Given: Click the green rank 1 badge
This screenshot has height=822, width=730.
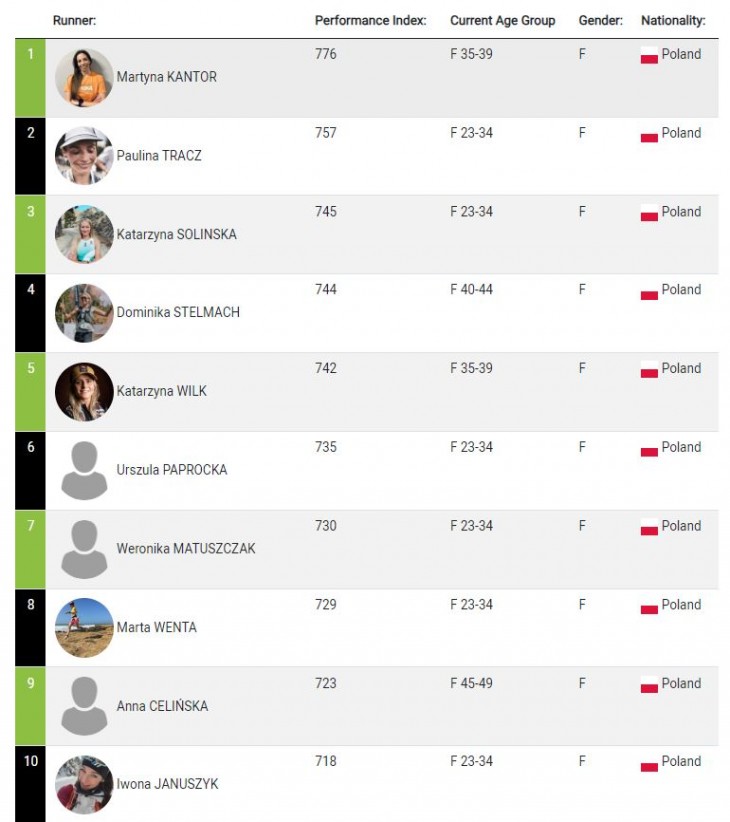Looking at the screenshot, I should tap(30, 78).
